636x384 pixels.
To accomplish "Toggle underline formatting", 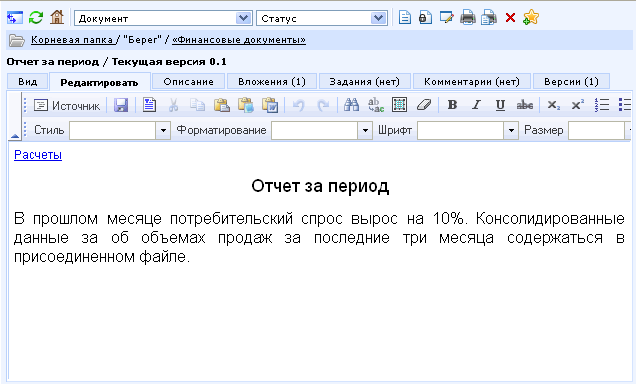I will pyautogui.click(x=501, y=105).
